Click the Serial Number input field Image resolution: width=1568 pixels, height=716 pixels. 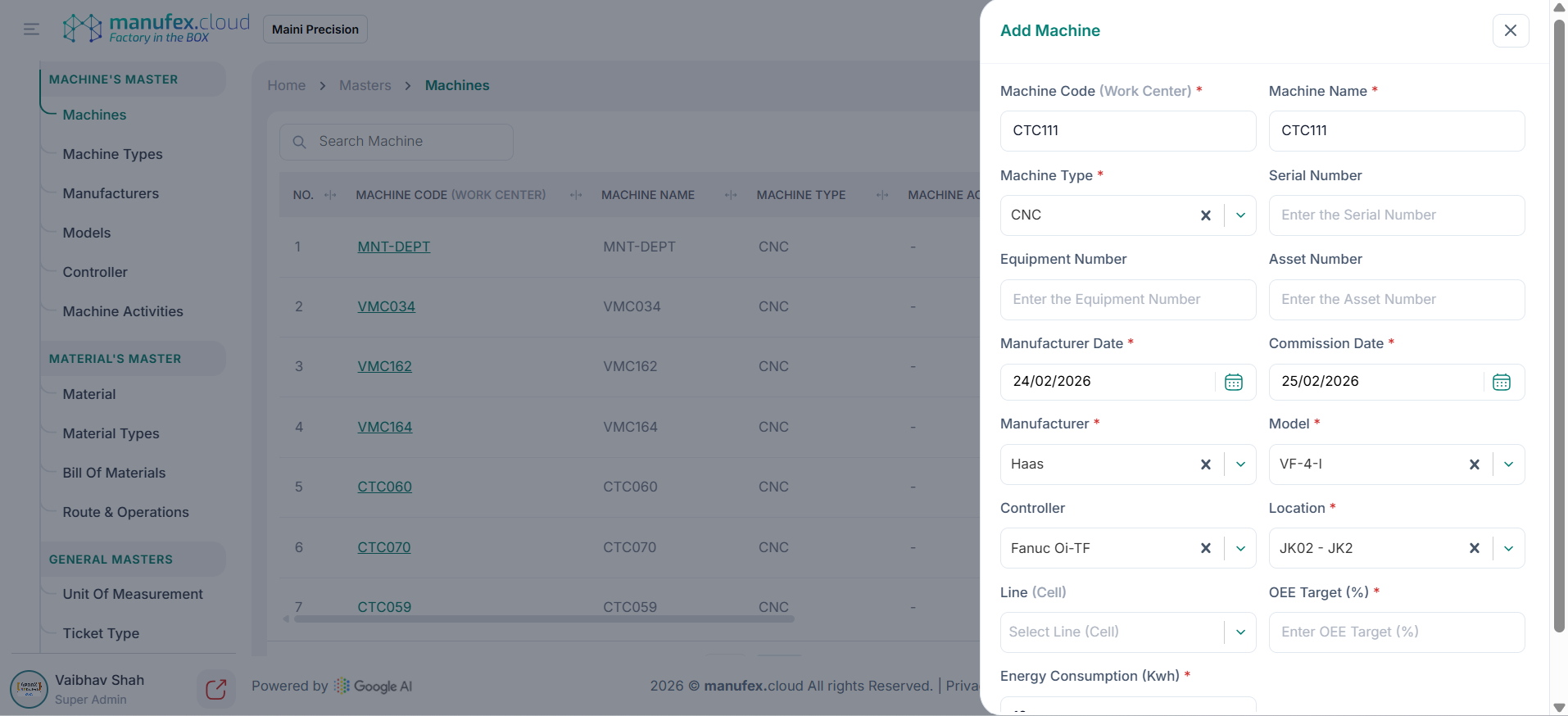tap(1396, 215)
